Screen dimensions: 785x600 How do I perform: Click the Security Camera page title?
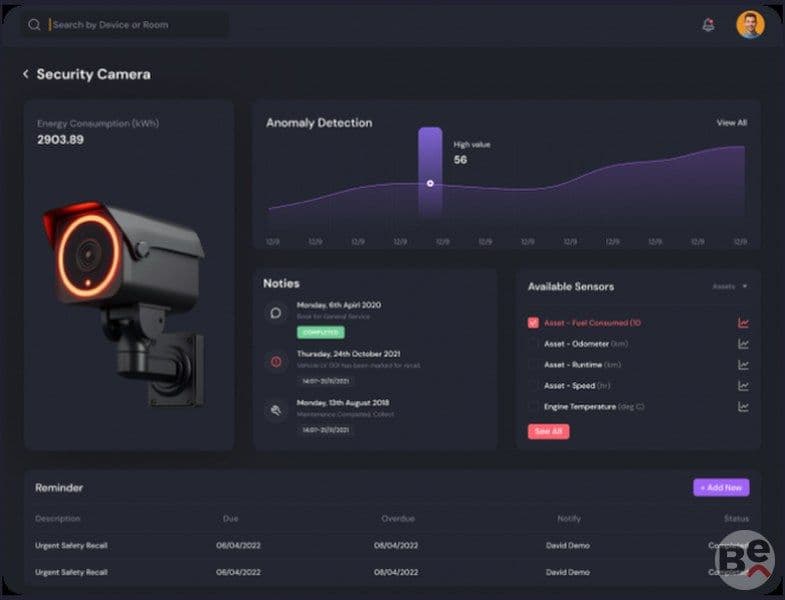tap(94, 74)
